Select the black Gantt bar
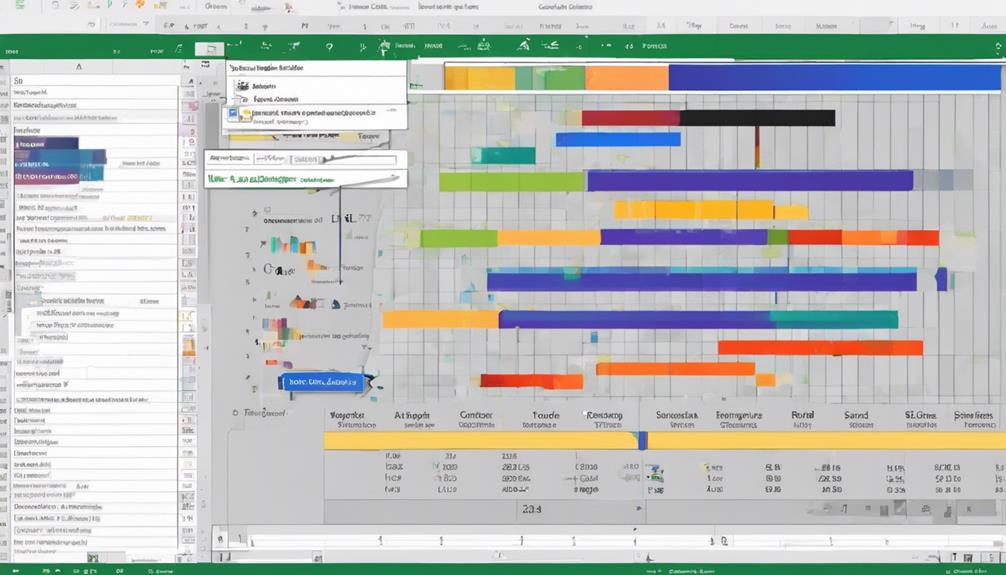The height and width of the screenshot is (575, 1006). pos(758,118)
